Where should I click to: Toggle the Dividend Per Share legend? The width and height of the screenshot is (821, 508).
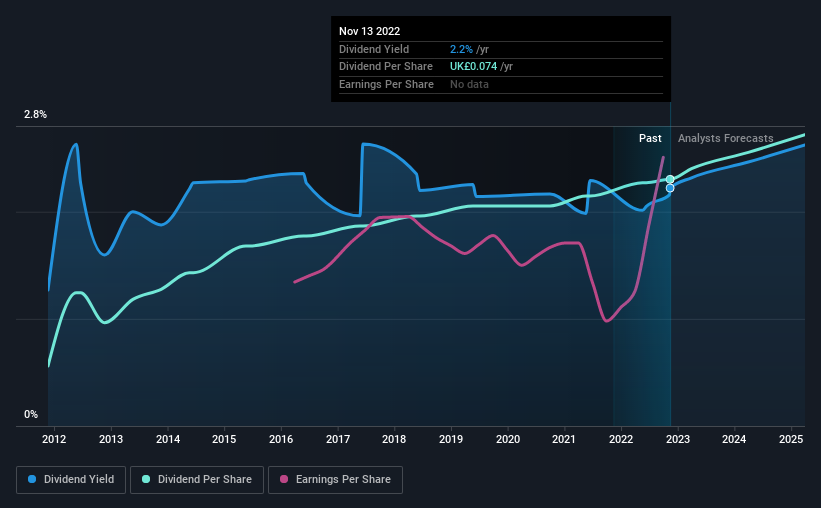[x=197, y=479]
